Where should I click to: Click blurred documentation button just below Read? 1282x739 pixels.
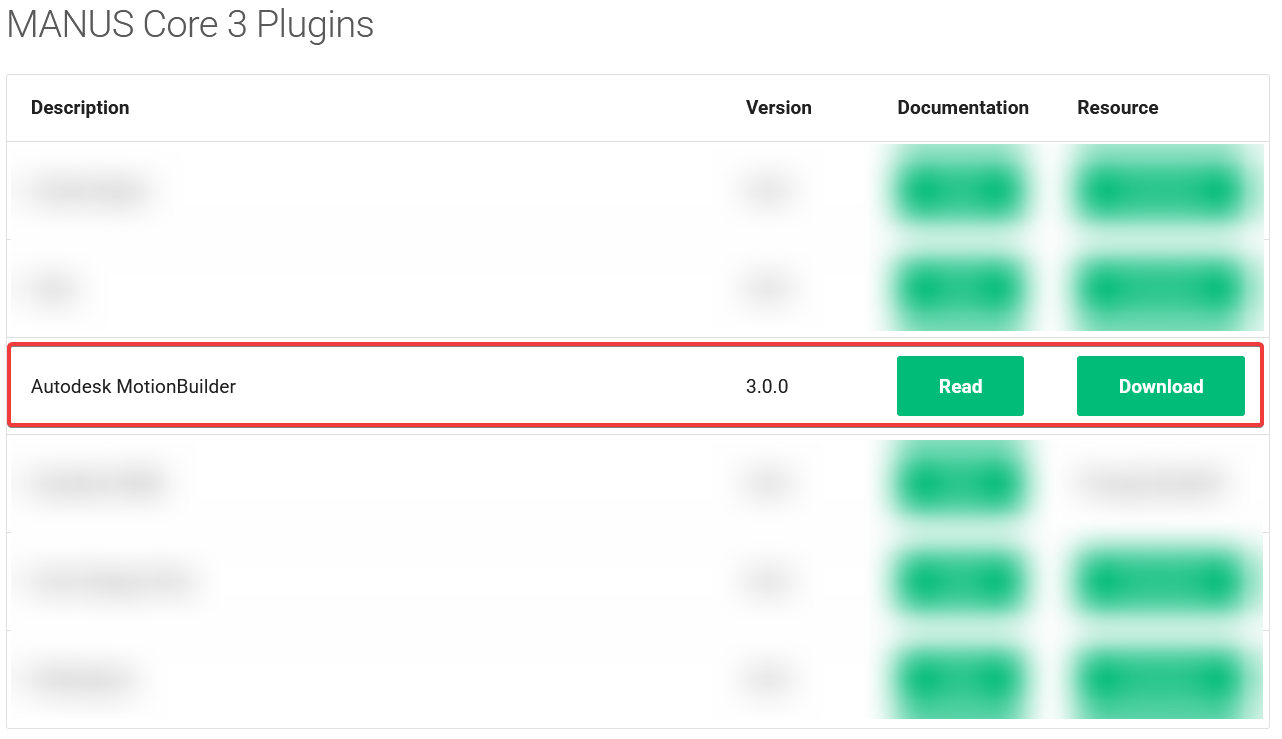[960, 484]
